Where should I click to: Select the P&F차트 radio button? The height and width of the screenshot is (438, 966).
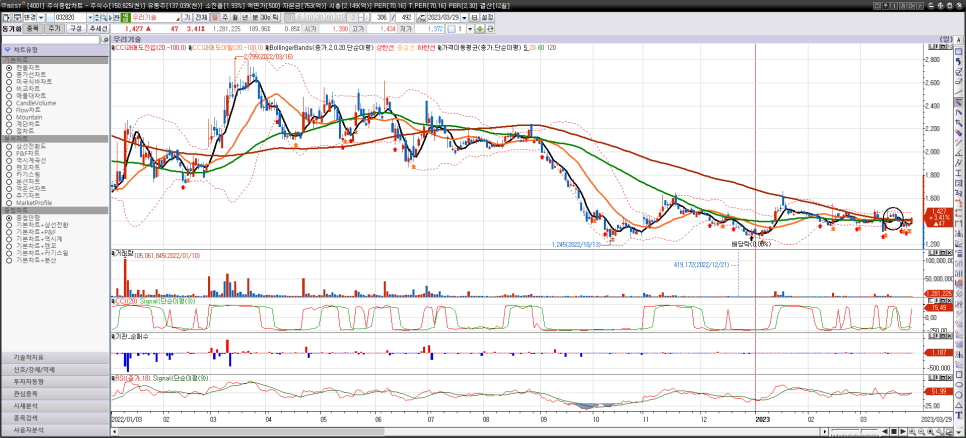(x=9, y=153)
